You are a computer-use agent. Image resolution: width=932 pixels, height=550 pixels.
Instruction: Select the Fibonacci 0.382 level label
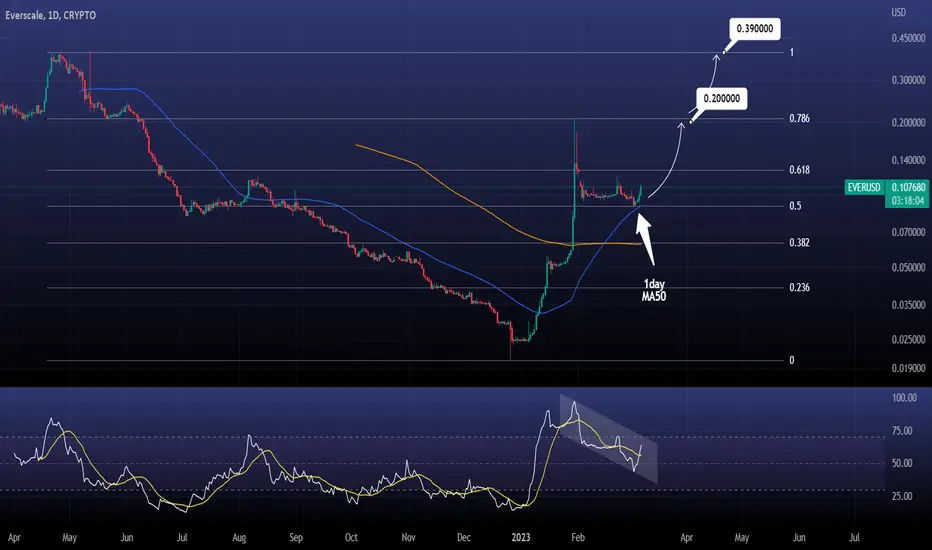click(x=799, y=243)
